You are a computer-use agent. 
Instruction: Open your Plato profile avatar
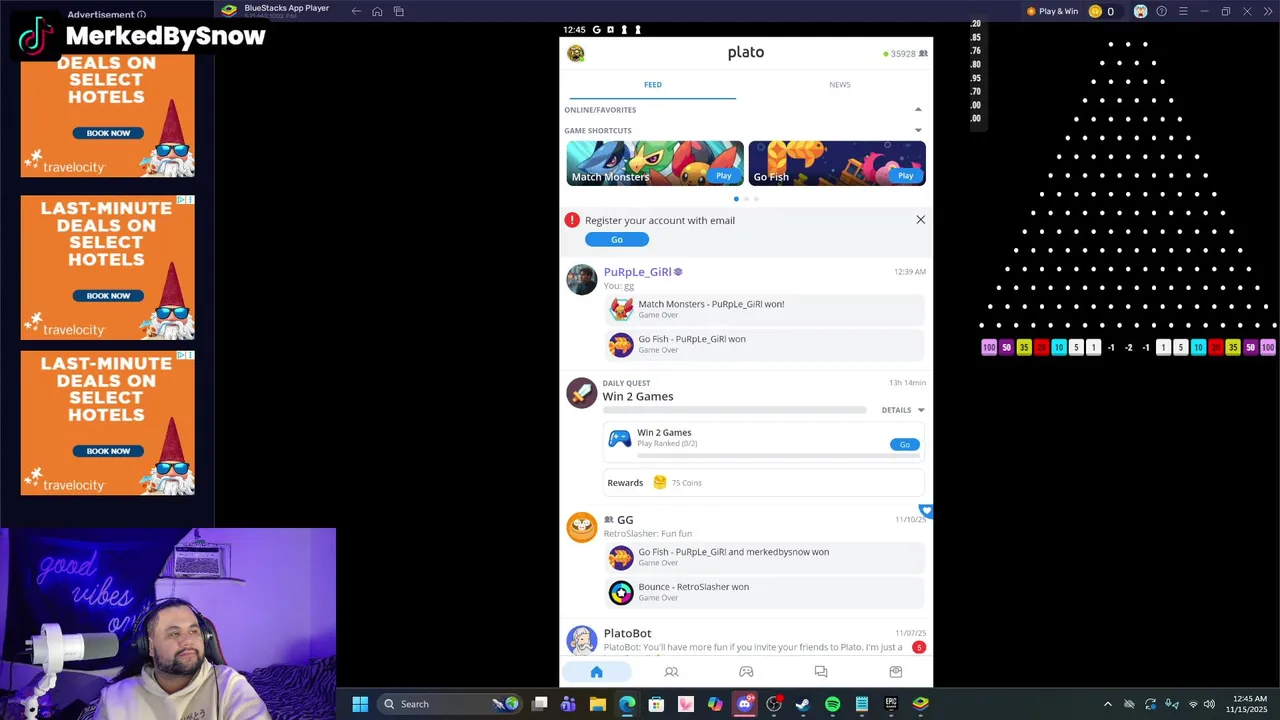point(576,53)
